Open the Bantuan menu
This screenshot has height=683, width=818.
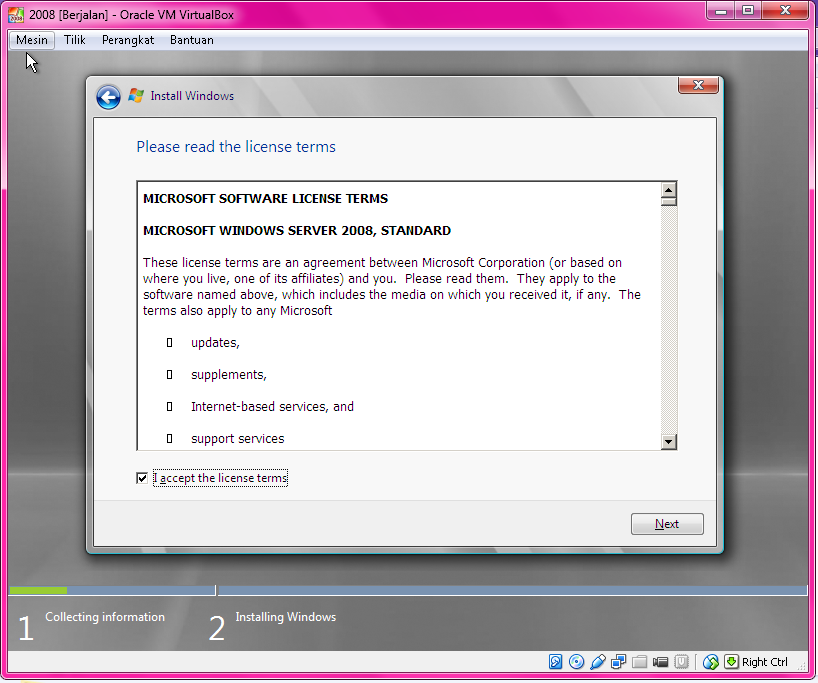(191, 40)
